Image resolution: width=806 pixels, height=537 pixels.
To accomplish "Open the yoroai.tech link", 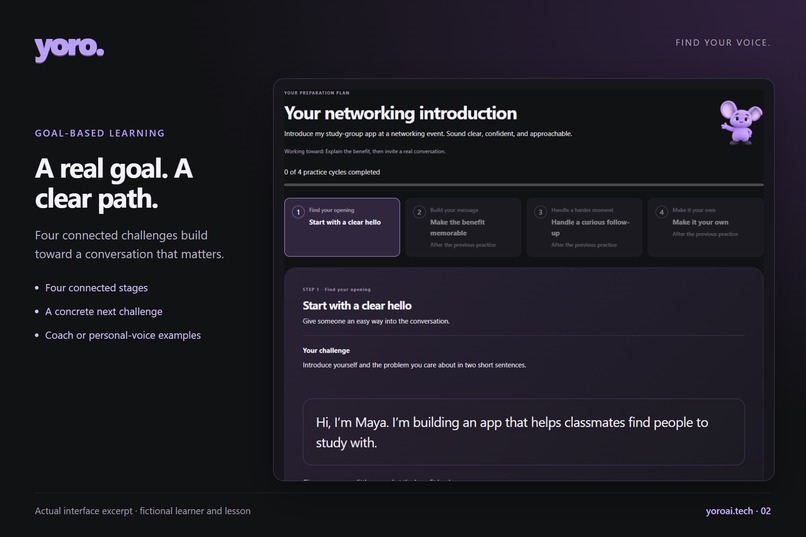I will point(729,511).
